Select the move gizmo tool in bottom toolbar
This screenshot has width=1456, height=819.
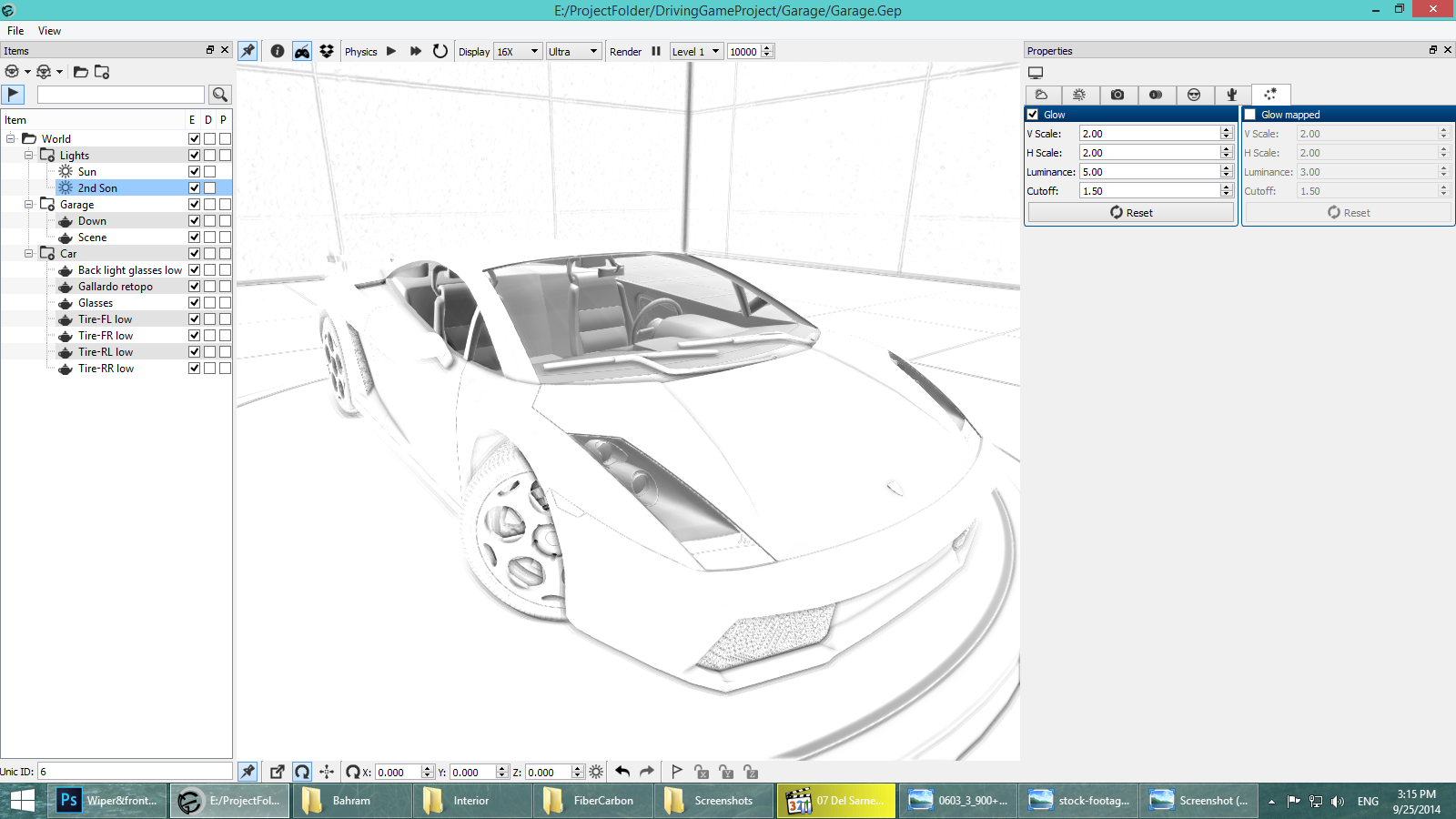pyautogui.click(x=327, y=772)
